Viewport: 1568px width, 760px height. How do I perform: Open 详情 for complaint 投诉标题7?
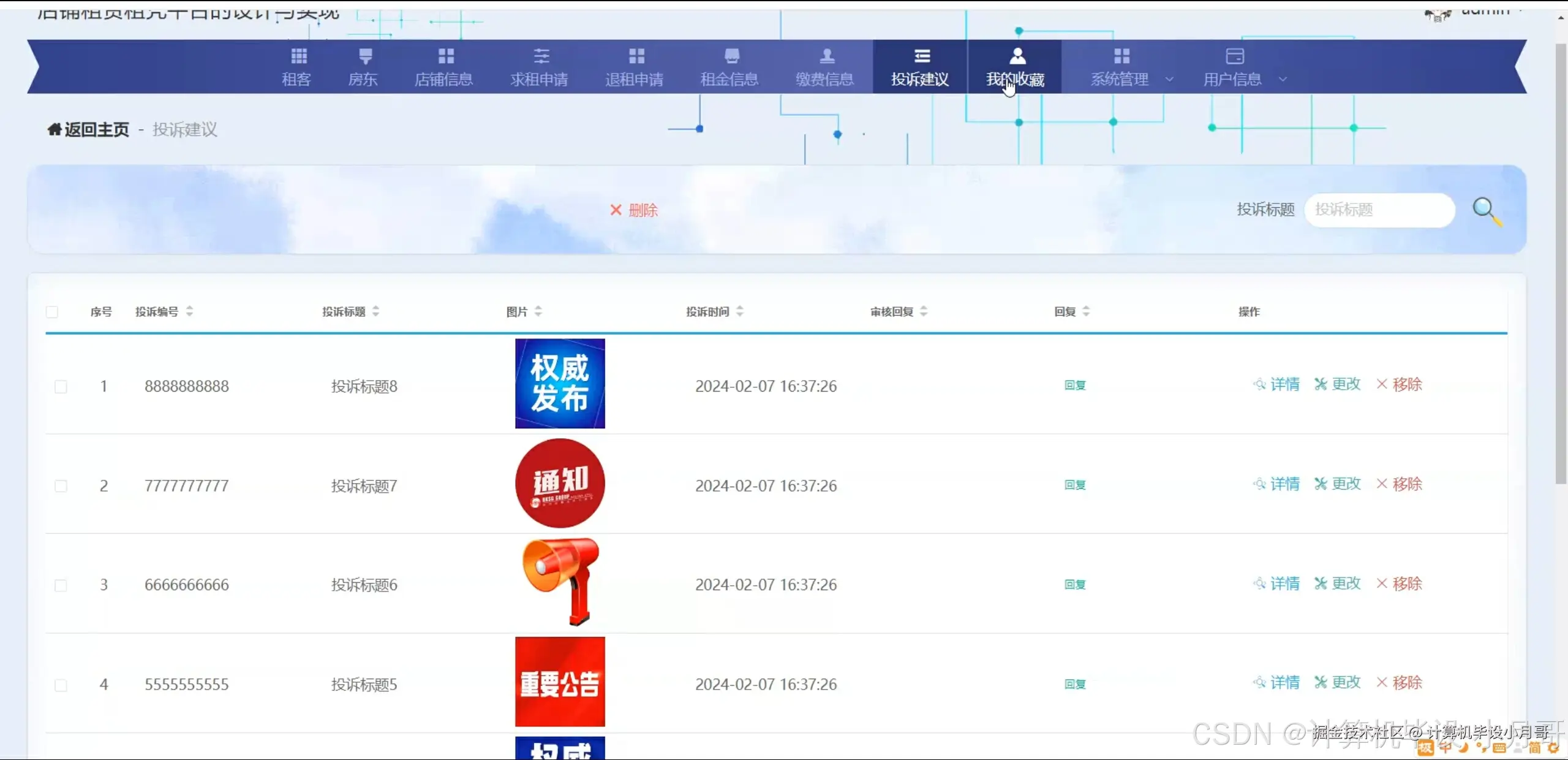coord(1284,484)
